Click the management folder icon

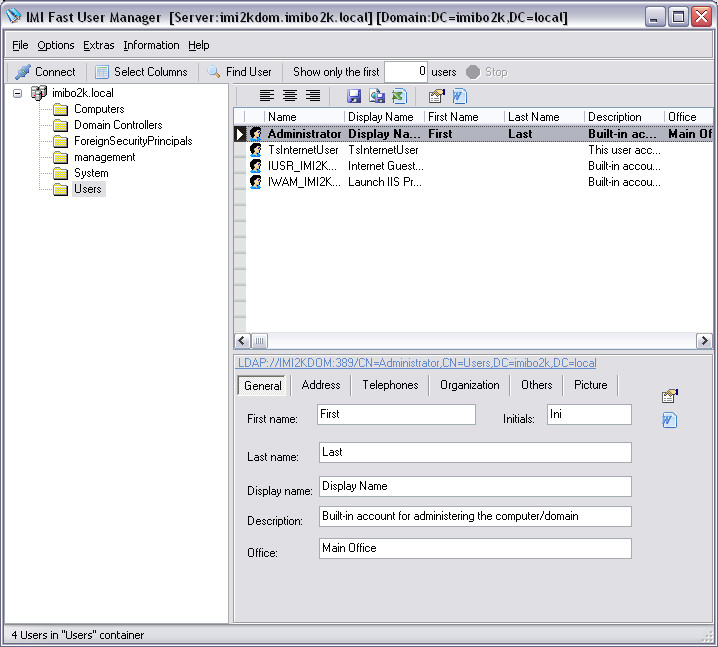pyautogui.click(x=60, y=158)
